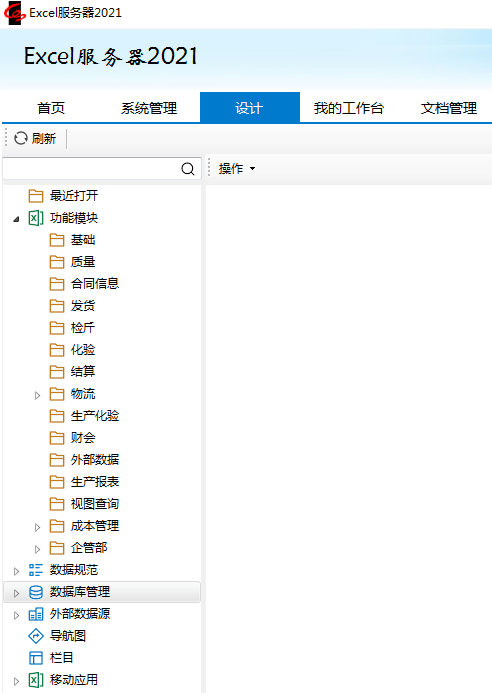Click the 栏目 layout icon
Screen dimensions: 492x693
point(36,658)
